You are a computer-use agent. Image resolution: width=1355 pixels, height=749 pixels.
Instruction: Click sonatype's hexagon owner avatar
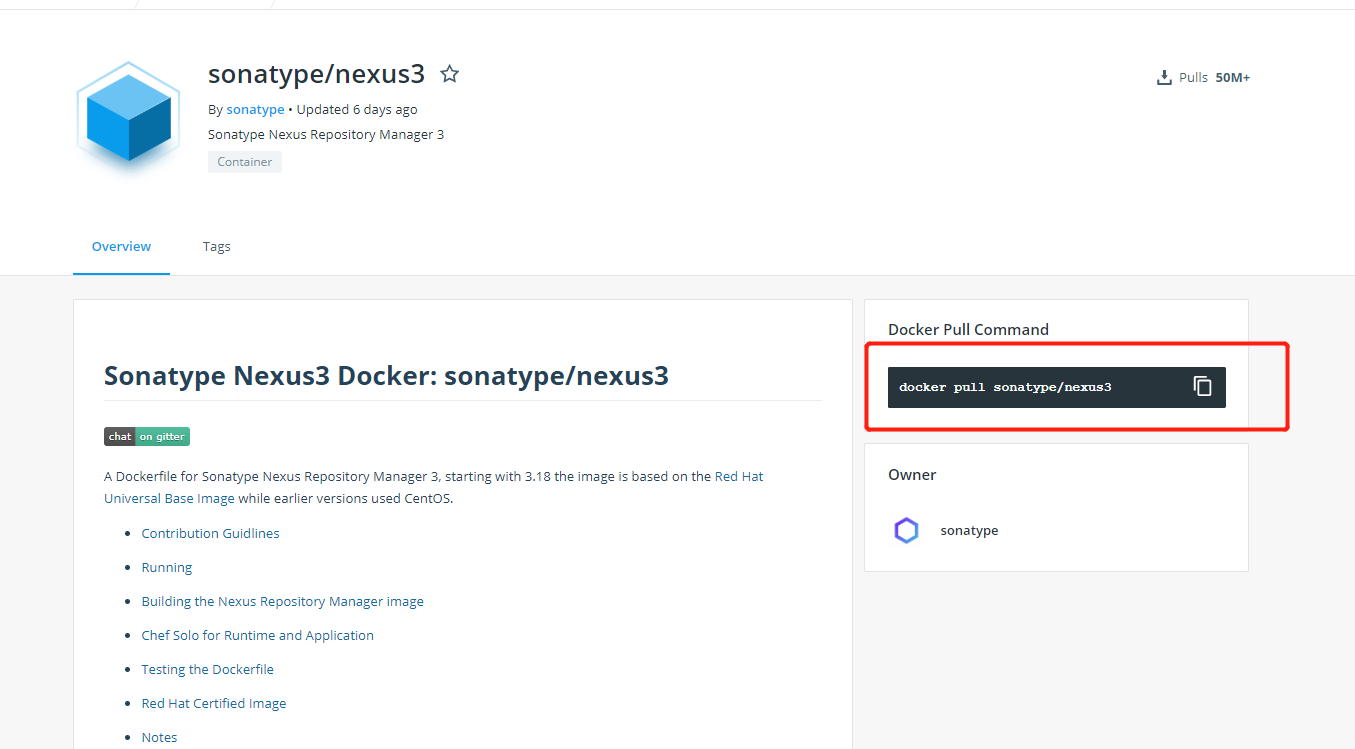[x=906, y=530]
